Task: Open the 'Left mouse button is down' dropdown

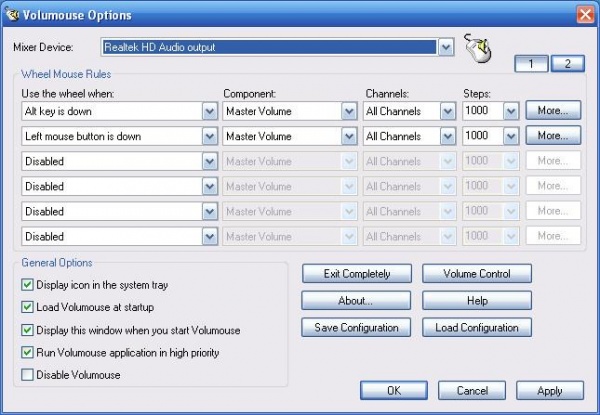Action: click(210, 136)
